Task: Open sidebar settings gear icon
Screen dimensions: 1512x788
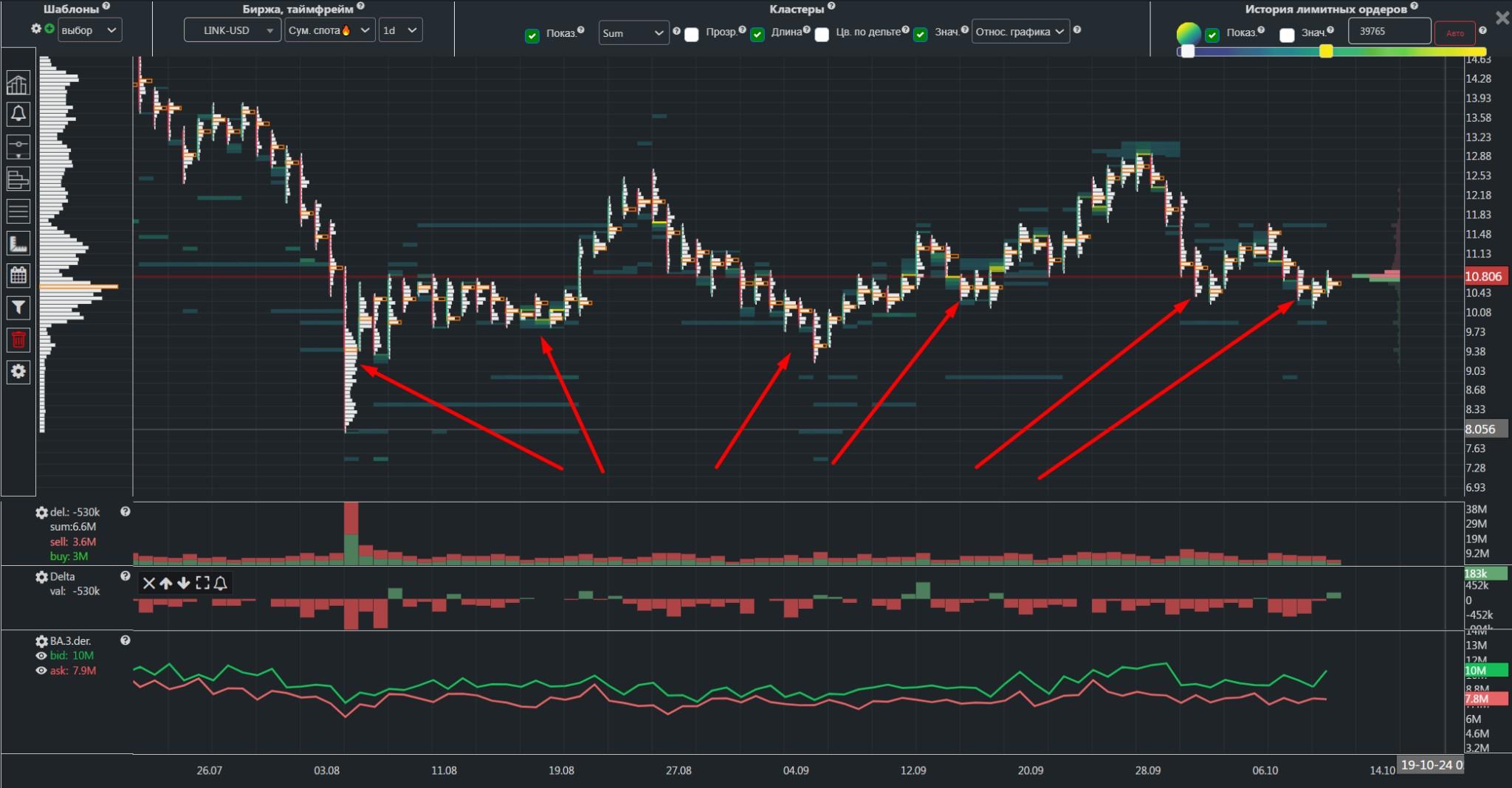Action: pyautogui.click(x=18, y=371)
